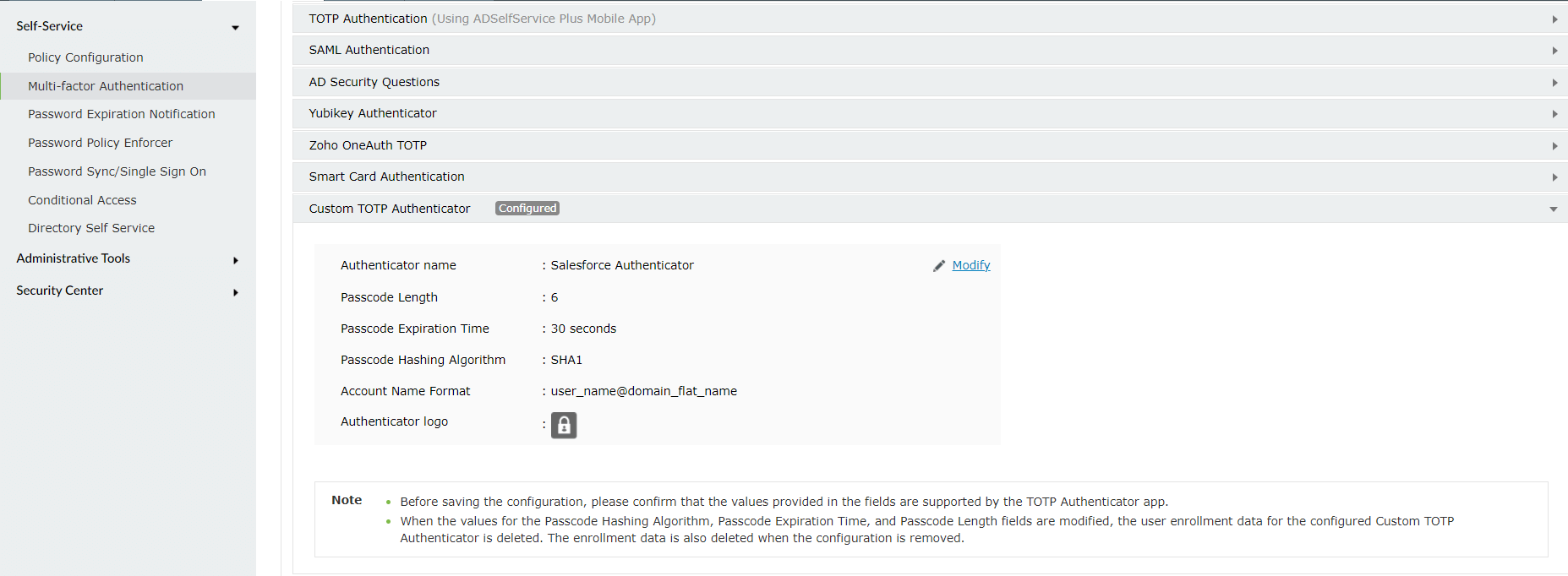Open Password Policy Enforcer

coord(100,143)
